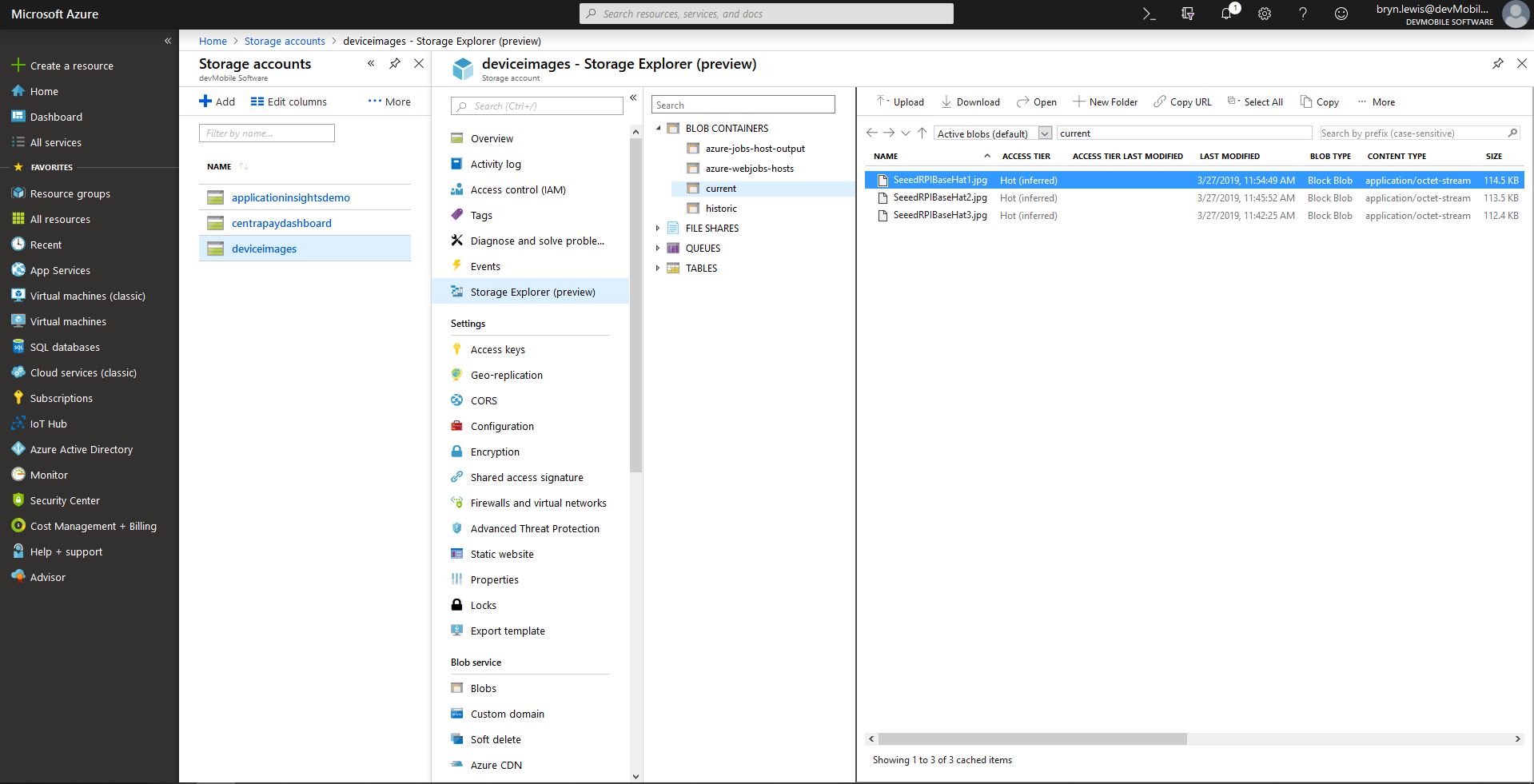Open Access keys settings

pyautogui.click(x=497, y=350)
